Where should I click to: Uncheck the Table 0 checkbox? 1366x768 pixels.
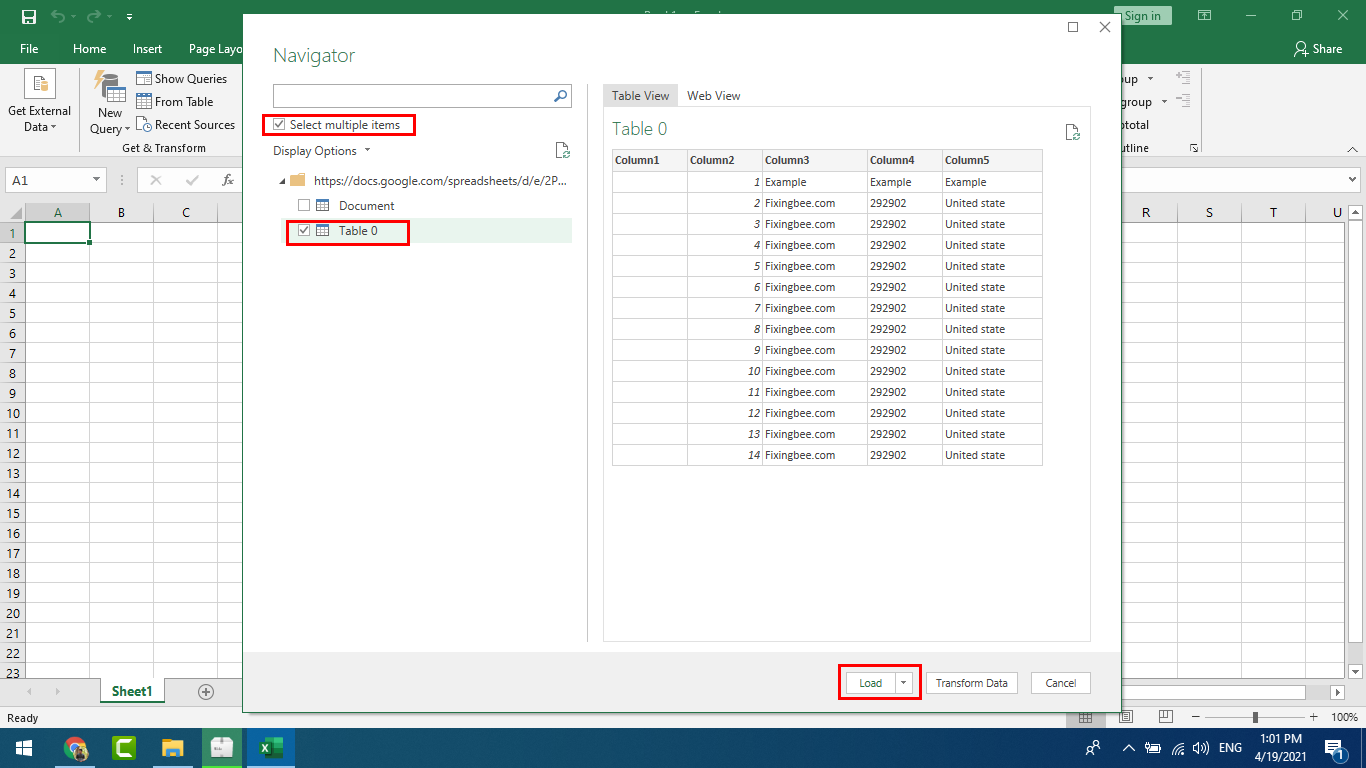coord(304,230)
